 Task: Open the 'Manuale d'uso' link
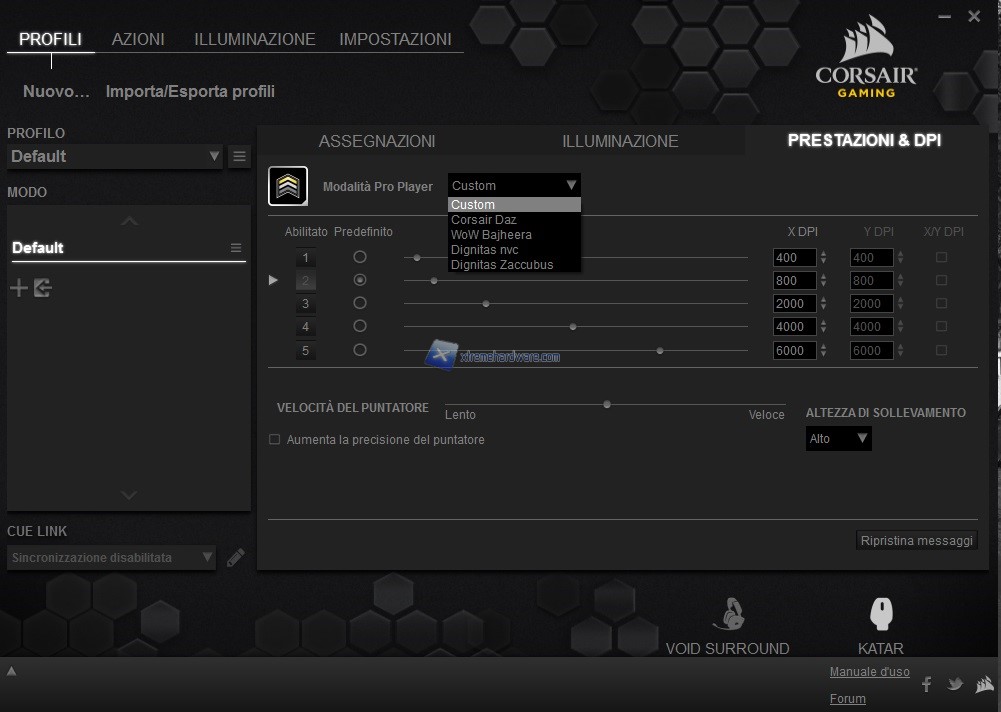(869, 672)
